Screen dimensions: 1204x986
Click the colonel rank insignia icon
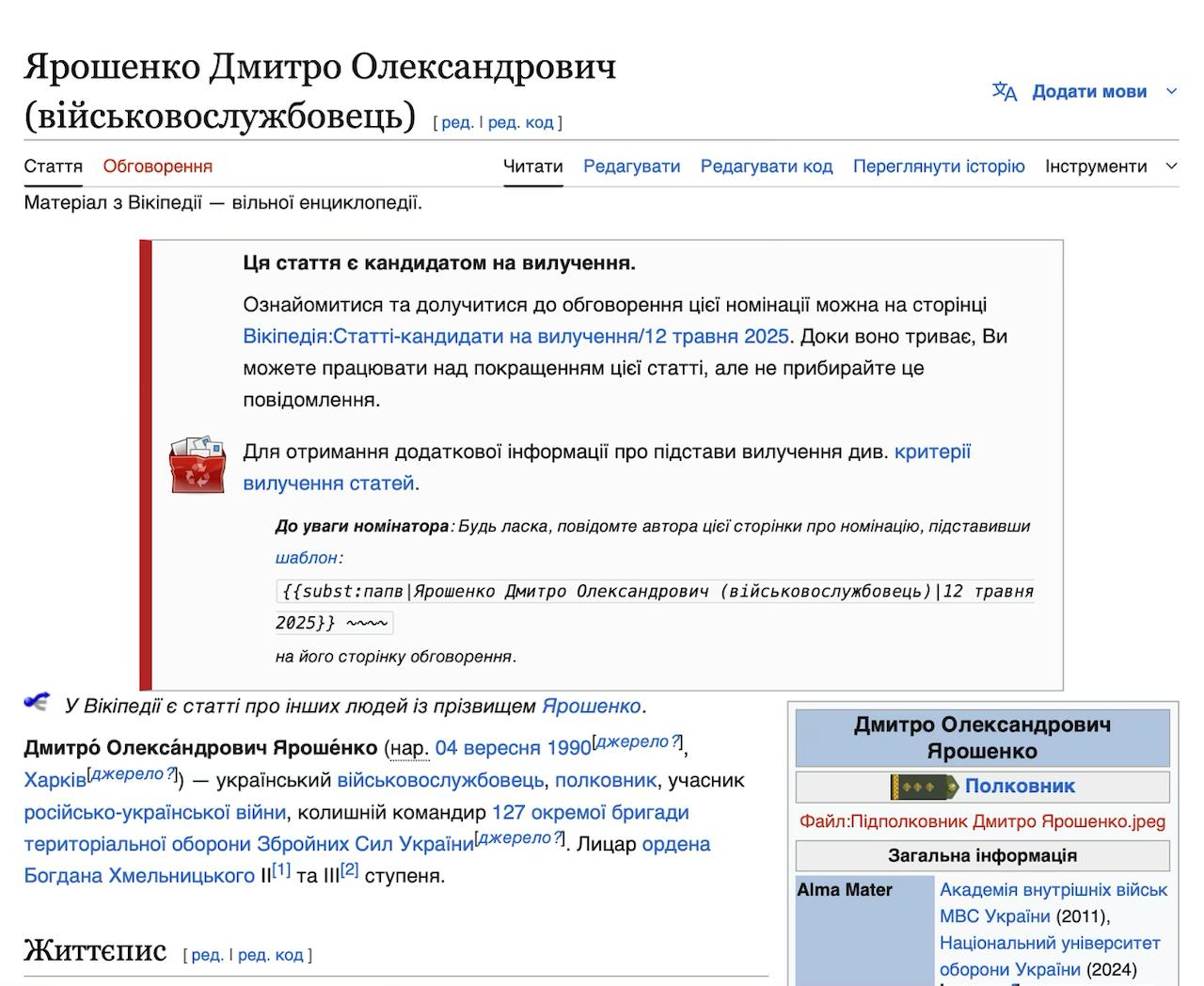click(x=924, y=787)
